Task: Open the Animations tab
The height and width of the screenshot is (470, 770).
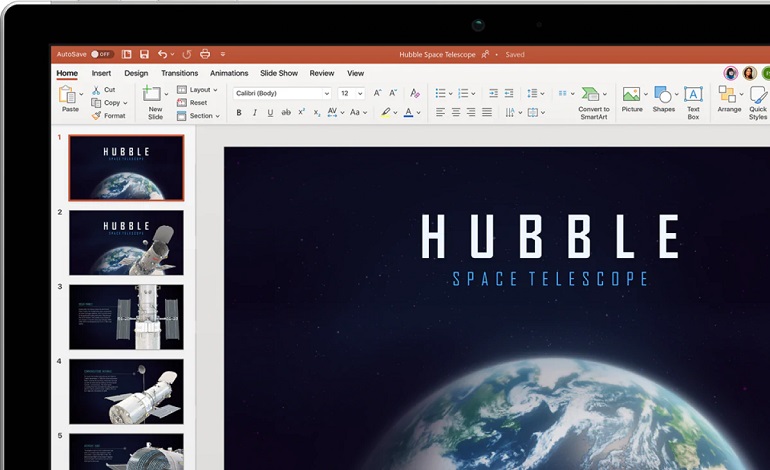Action: pos(229,73)
